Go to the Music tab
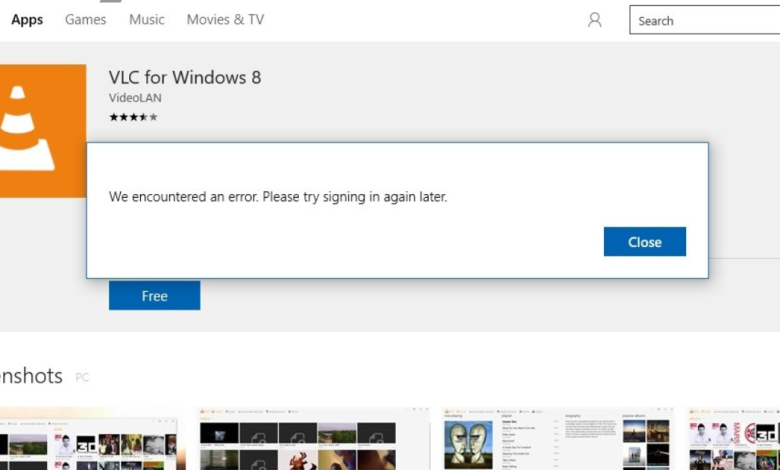 pyautogui.click(x=147, y=19)
